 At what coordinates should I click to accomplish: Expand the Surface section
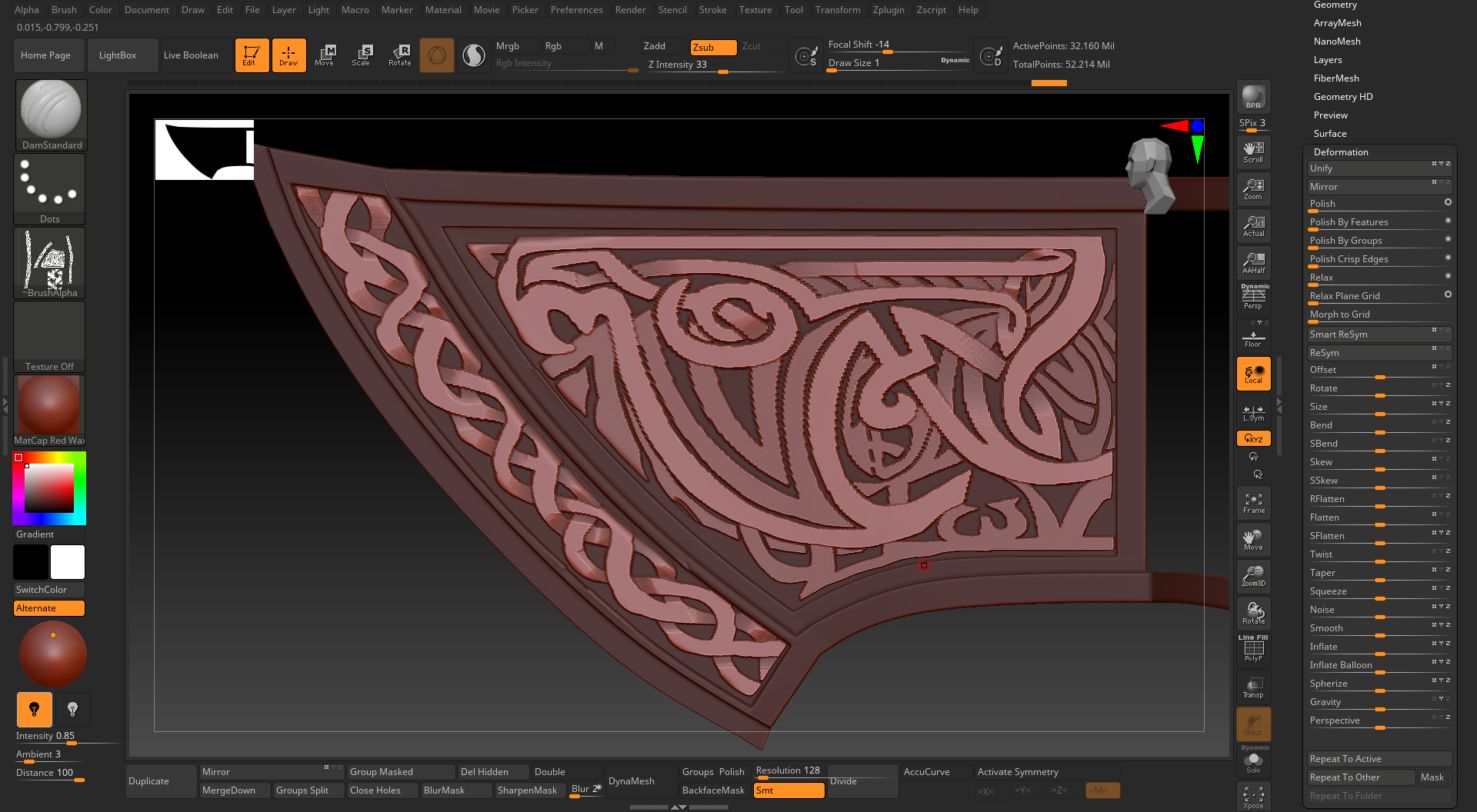click(x=1329, y=134)
